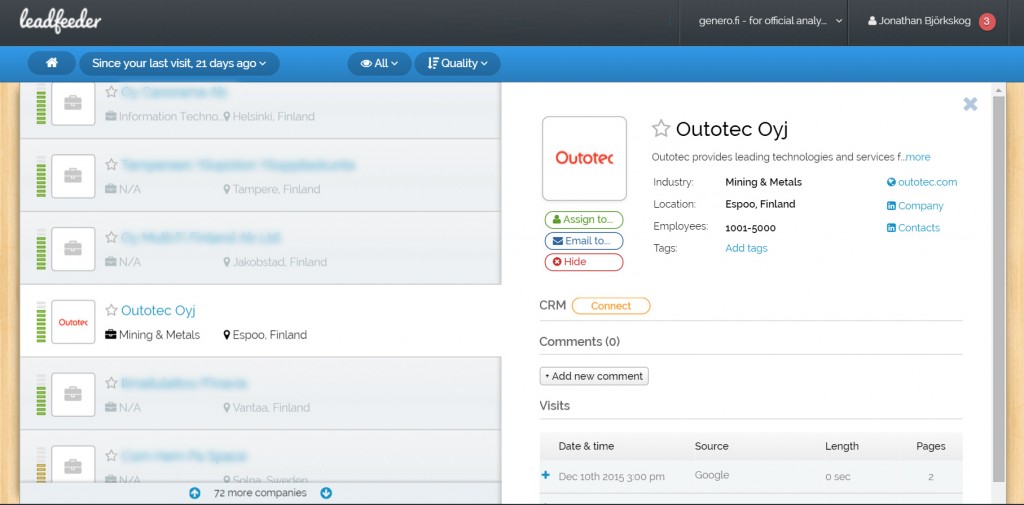1024x505 pixels.
Task: Open the 'Since your last visit' date dropdown
Action: 179,63
